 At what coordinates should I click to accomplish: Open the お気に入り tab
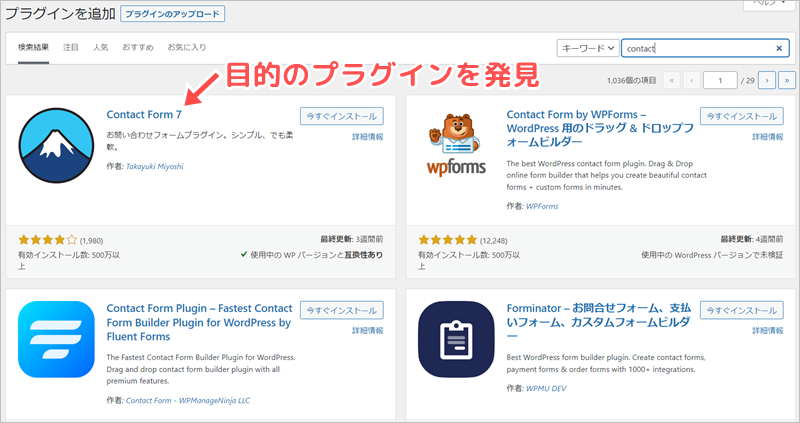(186, 47)
